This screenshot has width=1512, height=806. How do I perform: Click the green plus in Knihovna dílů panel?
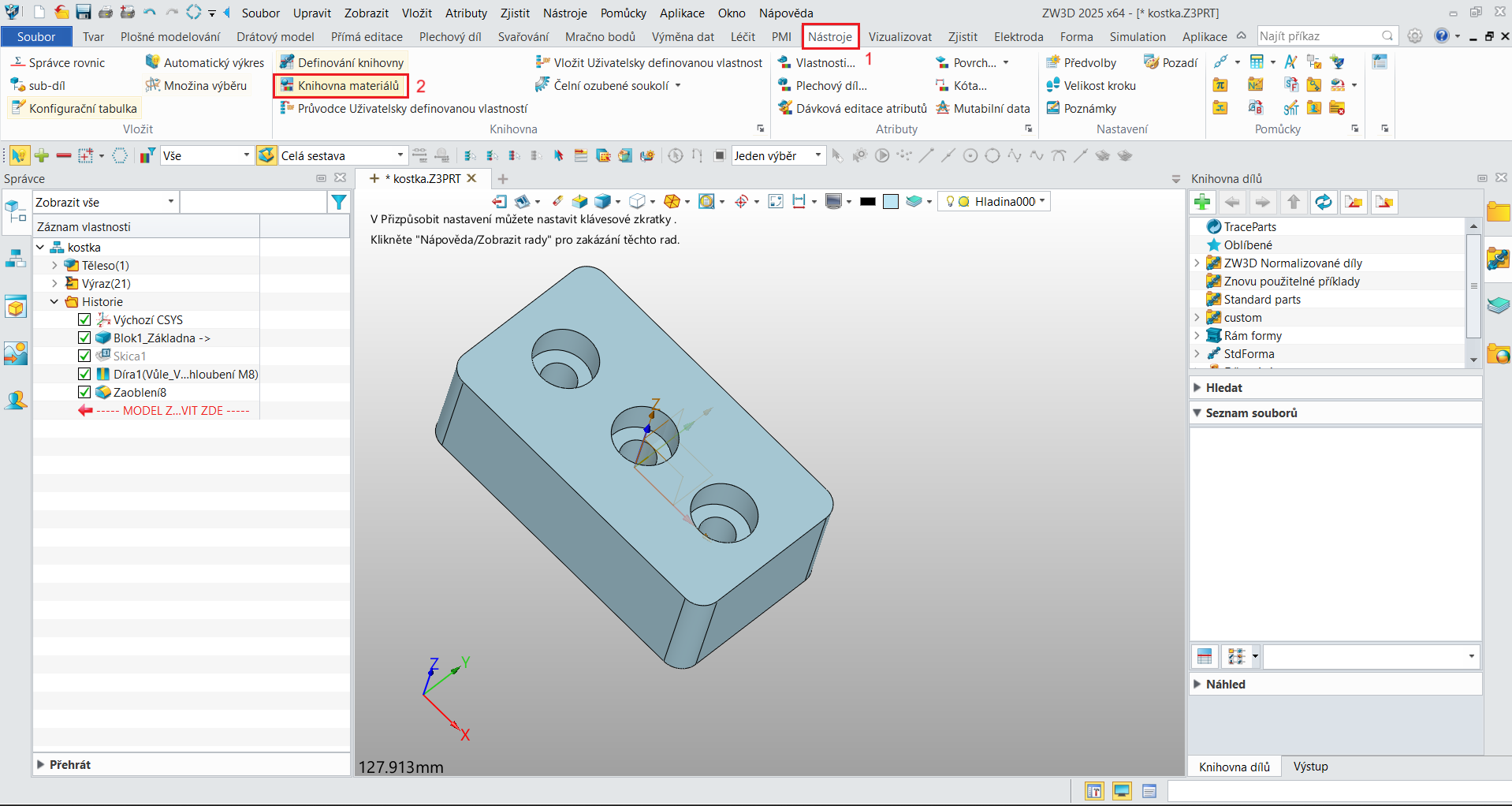coord(1202,202)
